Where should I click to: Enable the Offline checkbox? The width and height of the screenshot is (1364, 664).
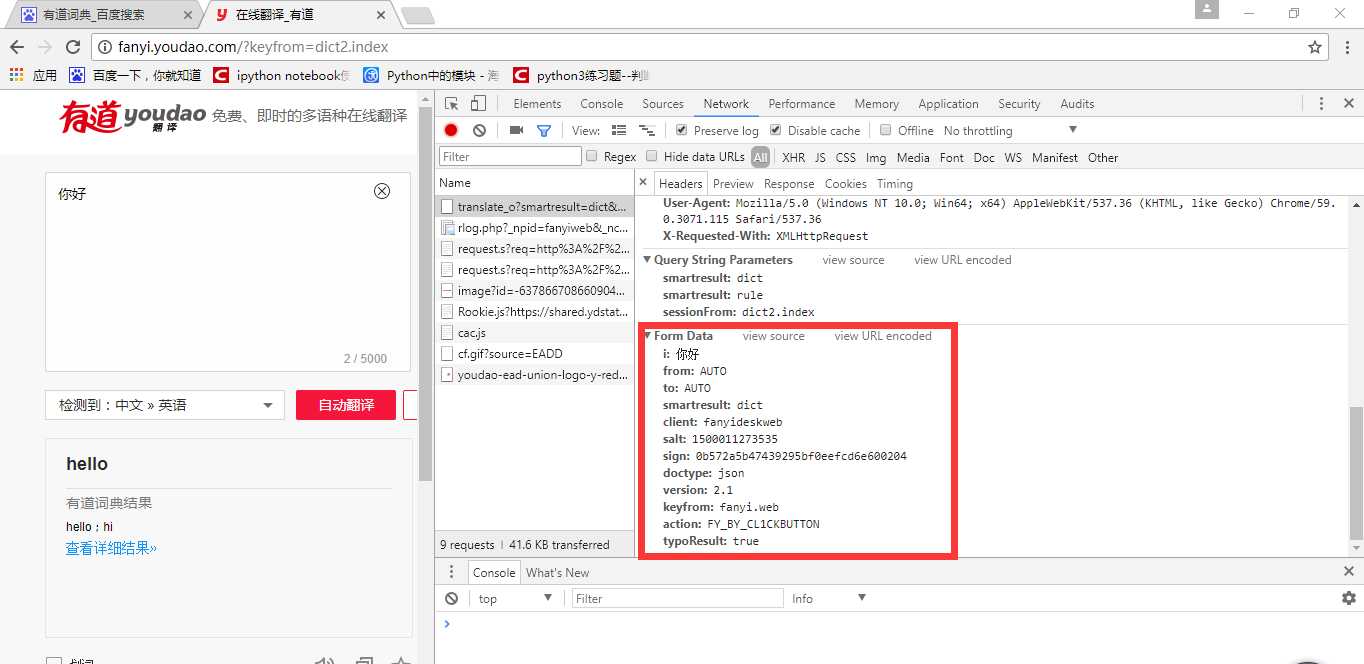[x=885, y=130]
